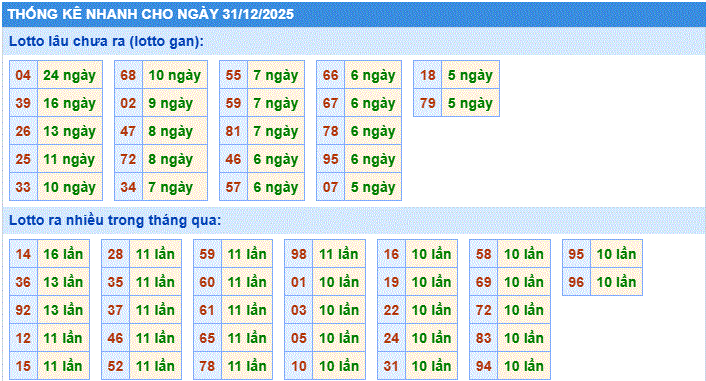
Task: Select lotto number 26 cell
Action: [x=23, y=131]
